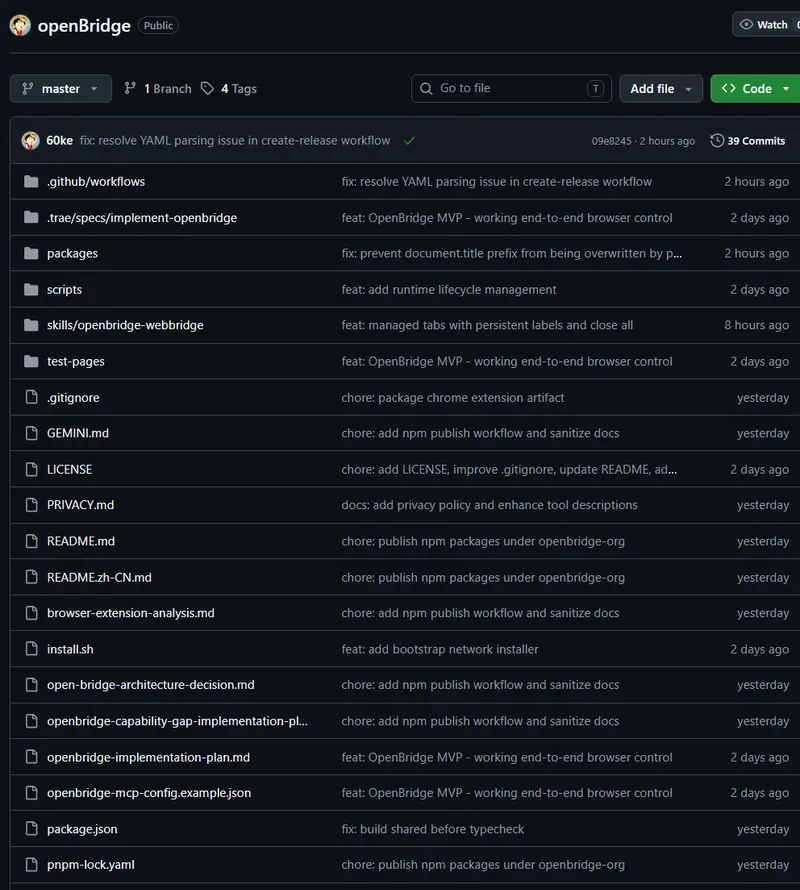
Task: Expand the Add file dropdown
Action: pos(661,89)
